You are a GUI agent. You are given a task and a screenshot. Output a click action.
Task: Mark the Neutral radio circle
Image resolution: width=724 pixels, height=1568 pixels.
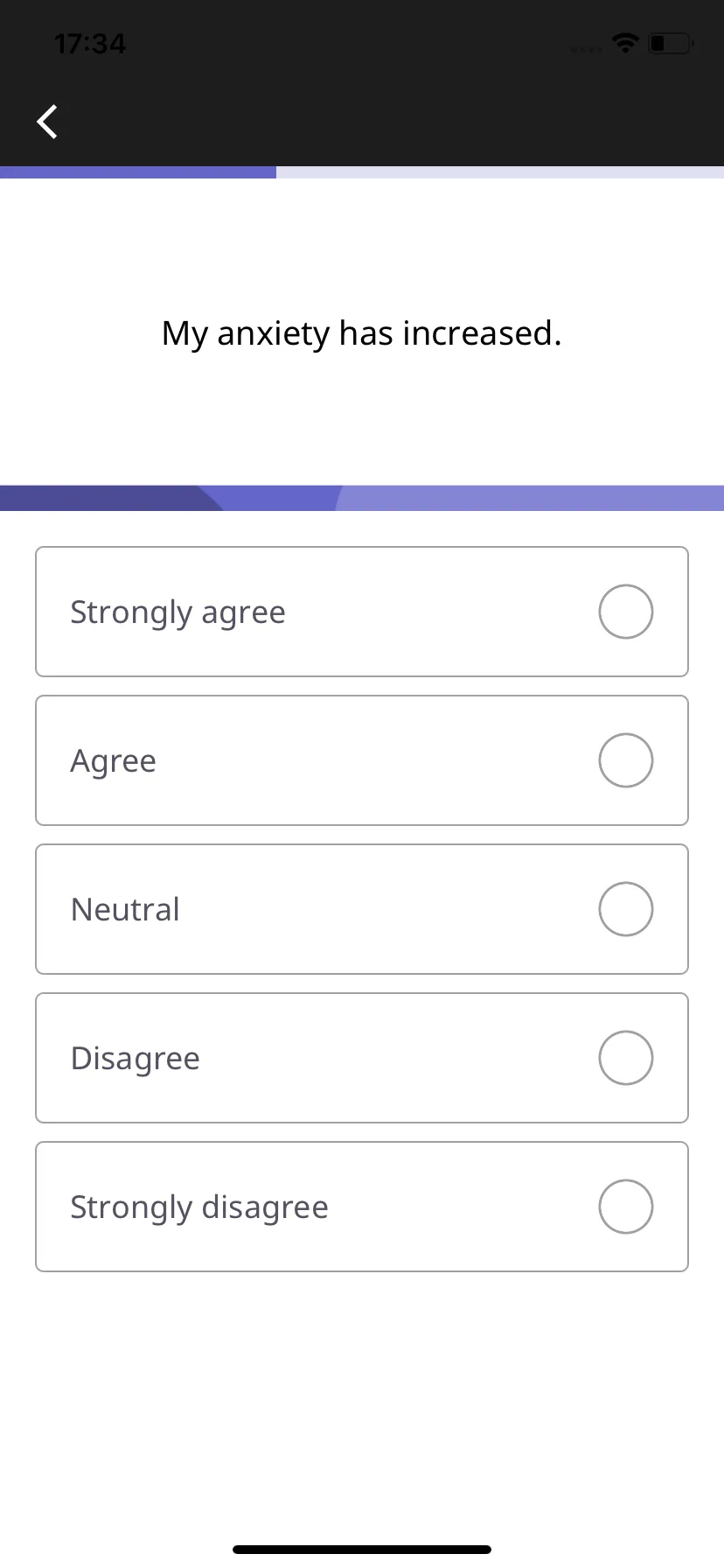[626, 909]
